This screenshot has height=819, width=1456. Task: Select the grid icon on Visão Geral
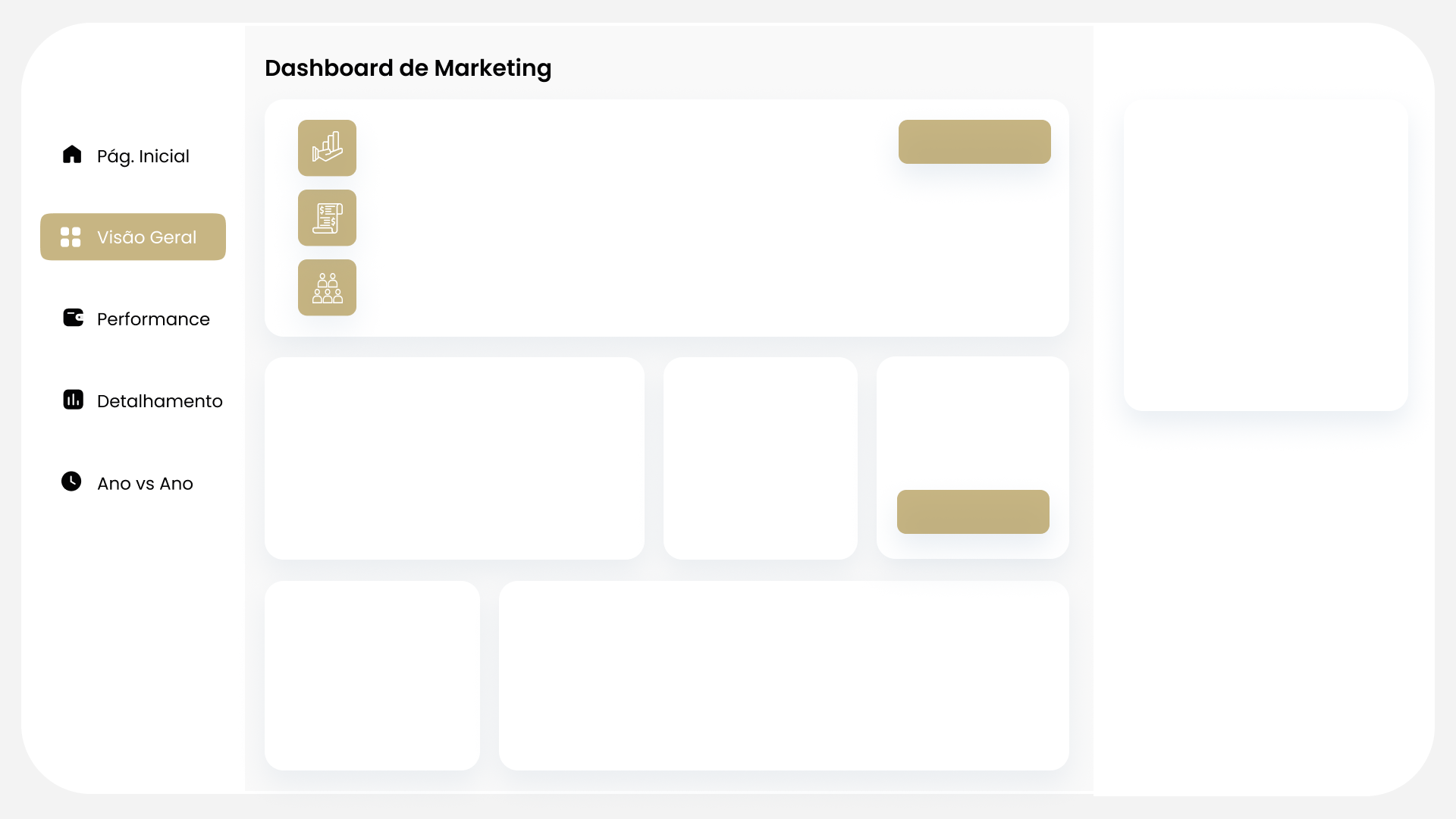tap(70, 236)
